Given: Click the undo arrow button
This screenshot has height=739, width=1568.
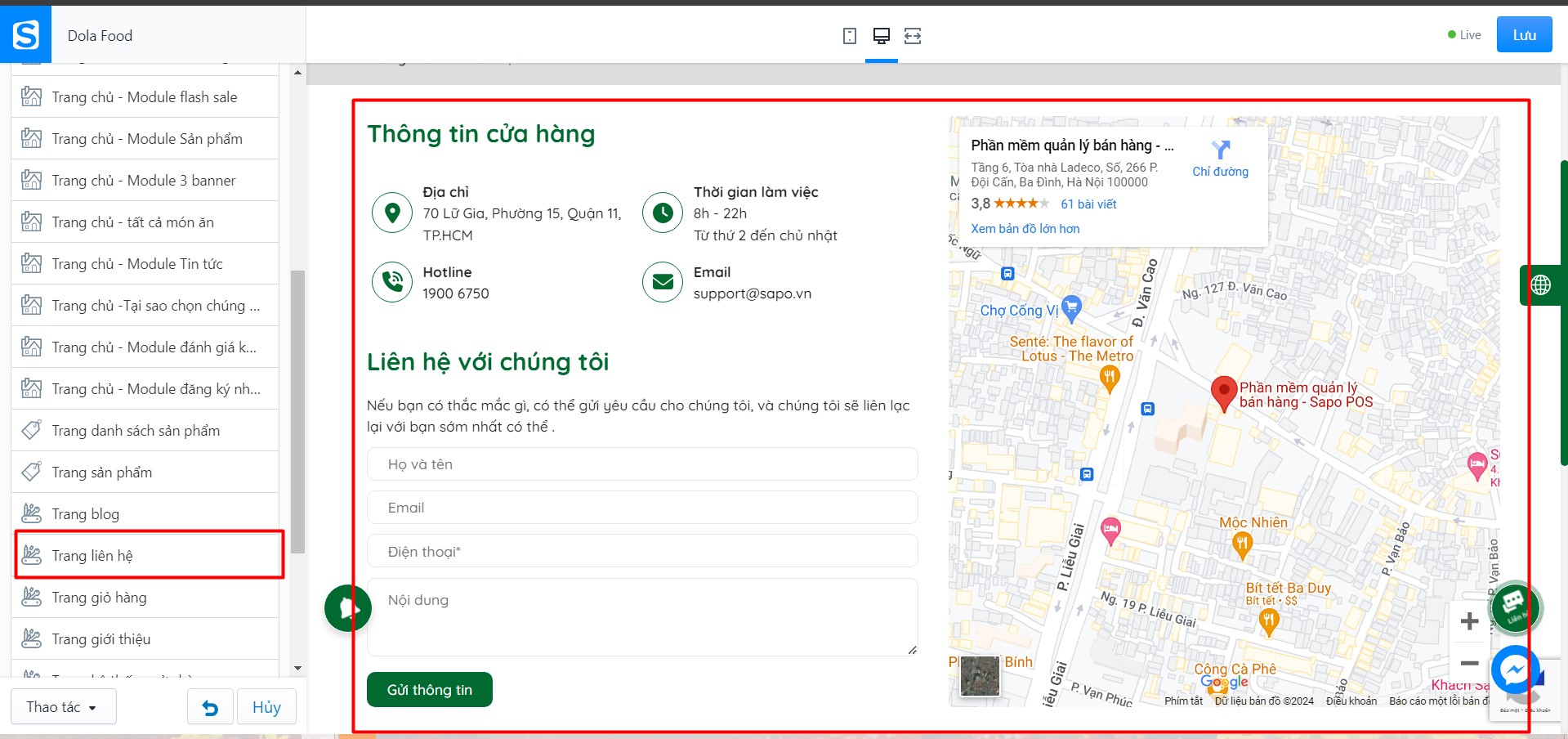Looking at the screenshot, I should (x=210, y=707).
